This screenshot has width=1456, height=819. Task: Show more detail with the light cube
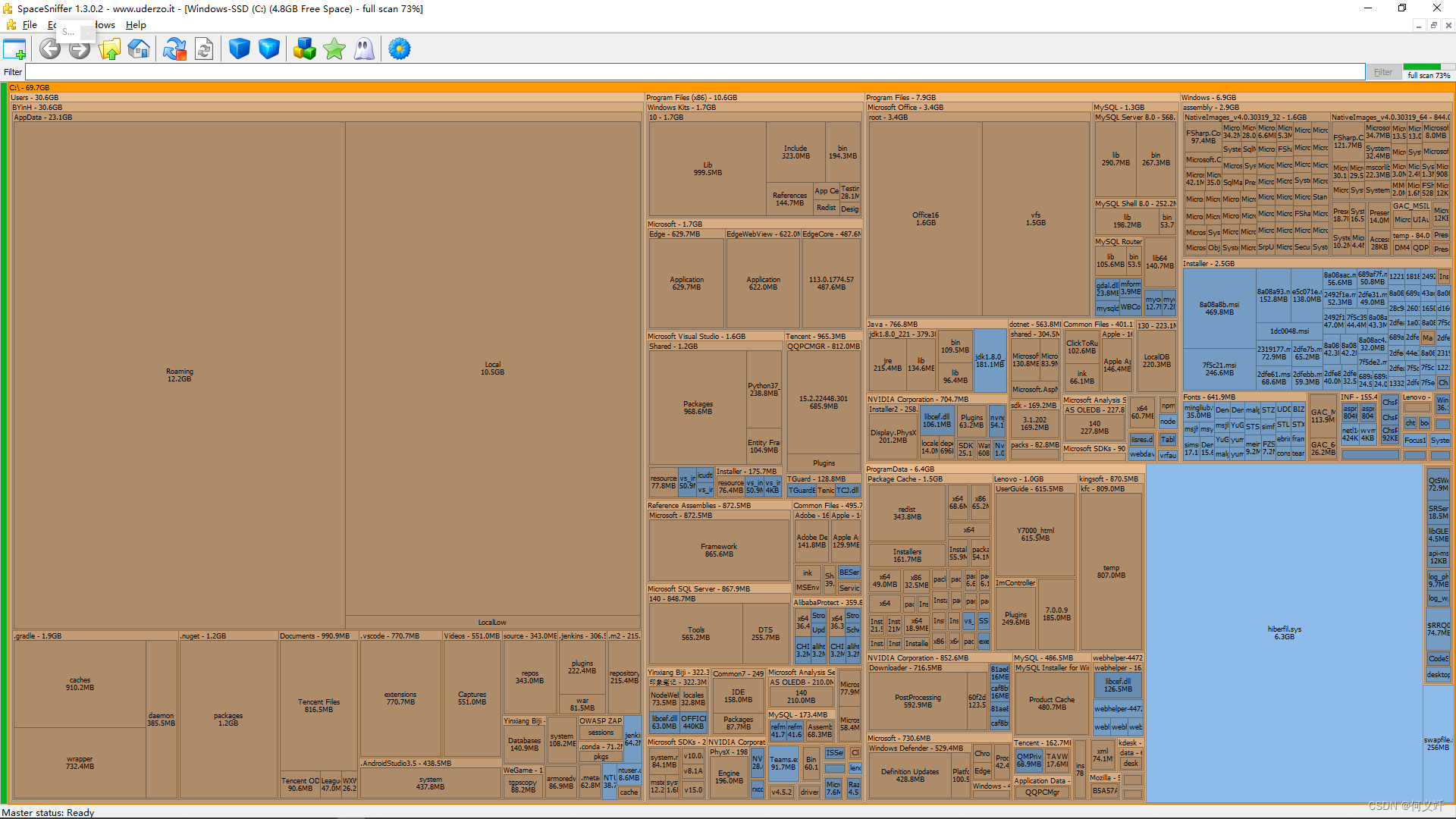tap(269, 49)
